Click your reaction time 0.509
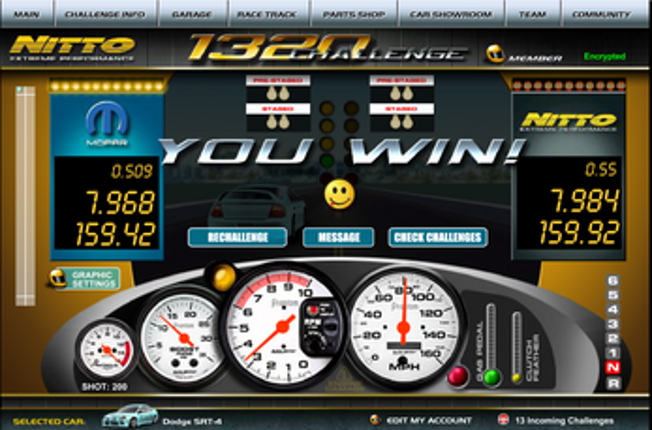Viewport: 652px width, 430px height. coord(132,171)
